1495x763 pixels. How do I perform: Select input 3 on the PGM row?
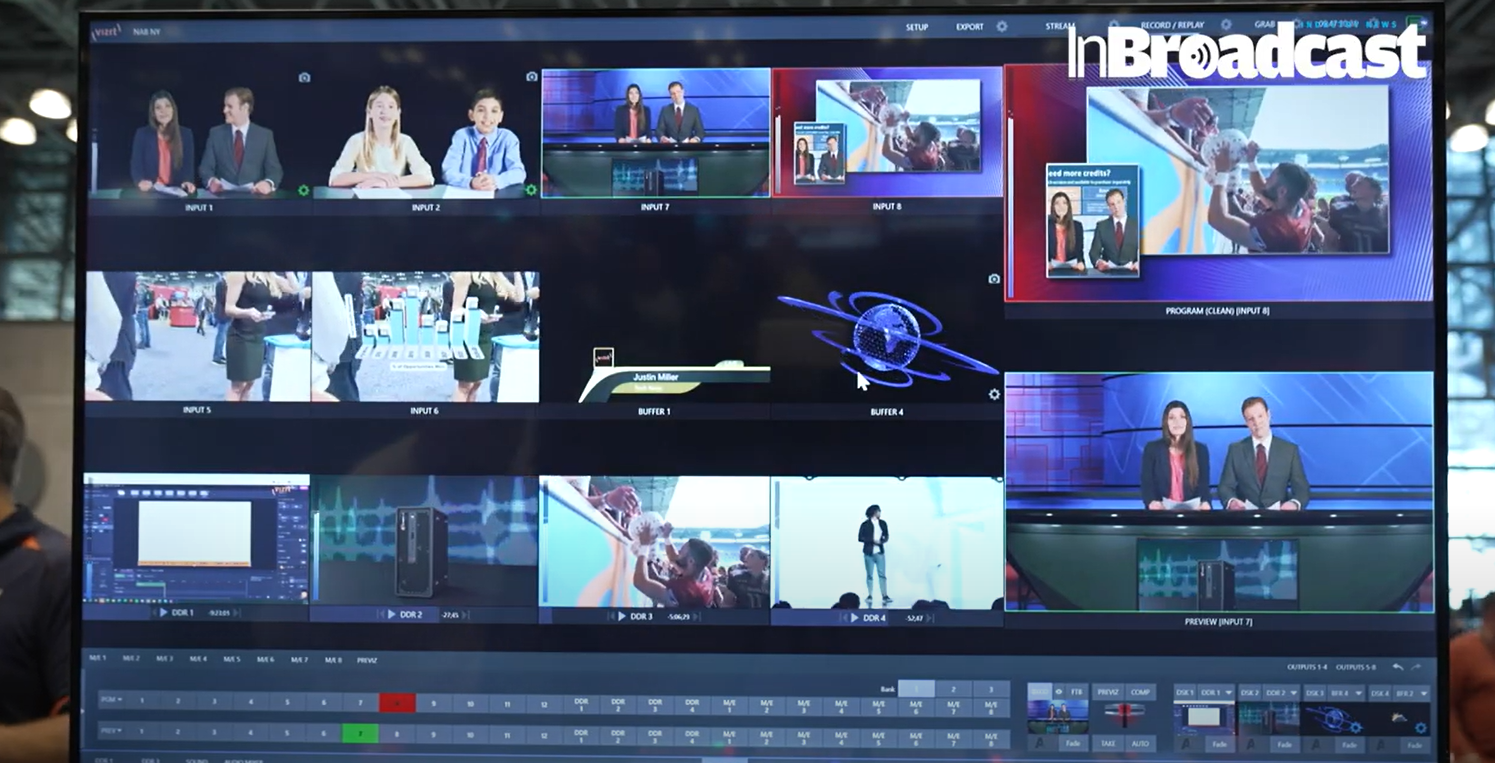pyautogui.click(x=214, y=701)
